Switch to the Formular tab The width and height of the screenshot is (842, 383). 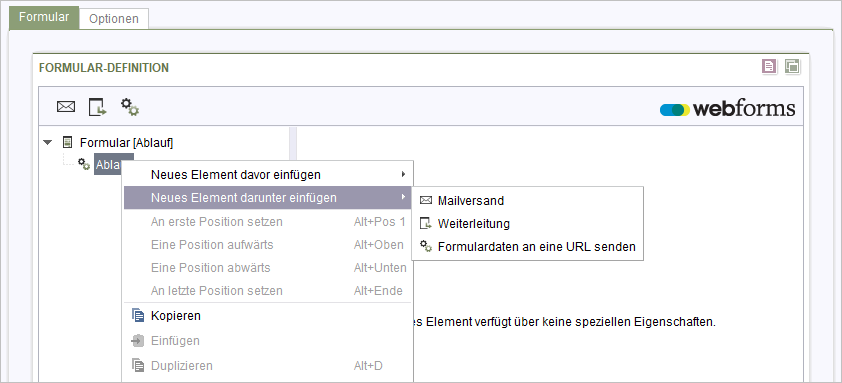tap(44, 17)
